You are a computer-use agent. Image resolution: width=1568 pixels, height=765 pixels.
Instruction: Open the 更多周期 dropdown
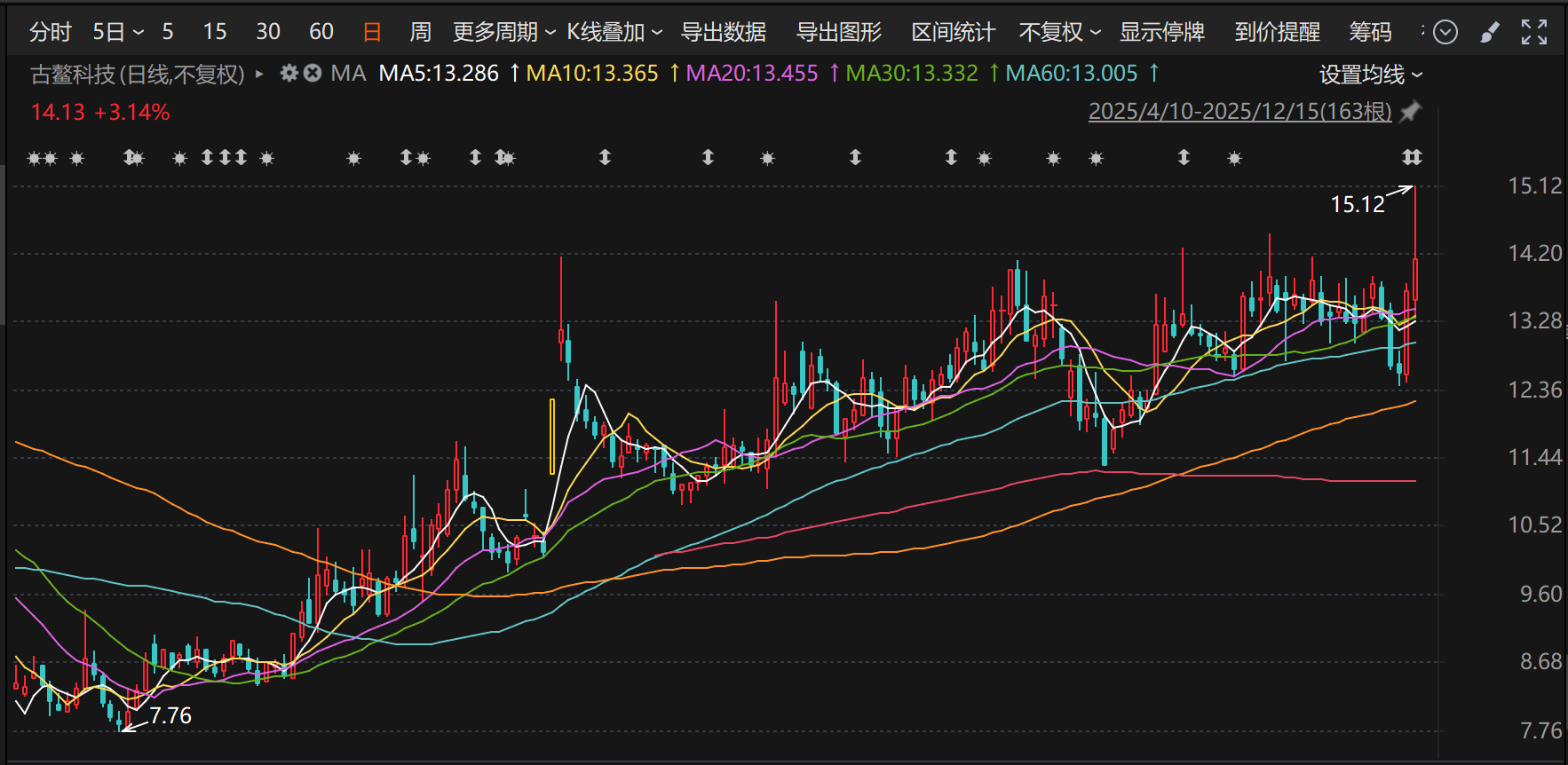pos(503,33)
